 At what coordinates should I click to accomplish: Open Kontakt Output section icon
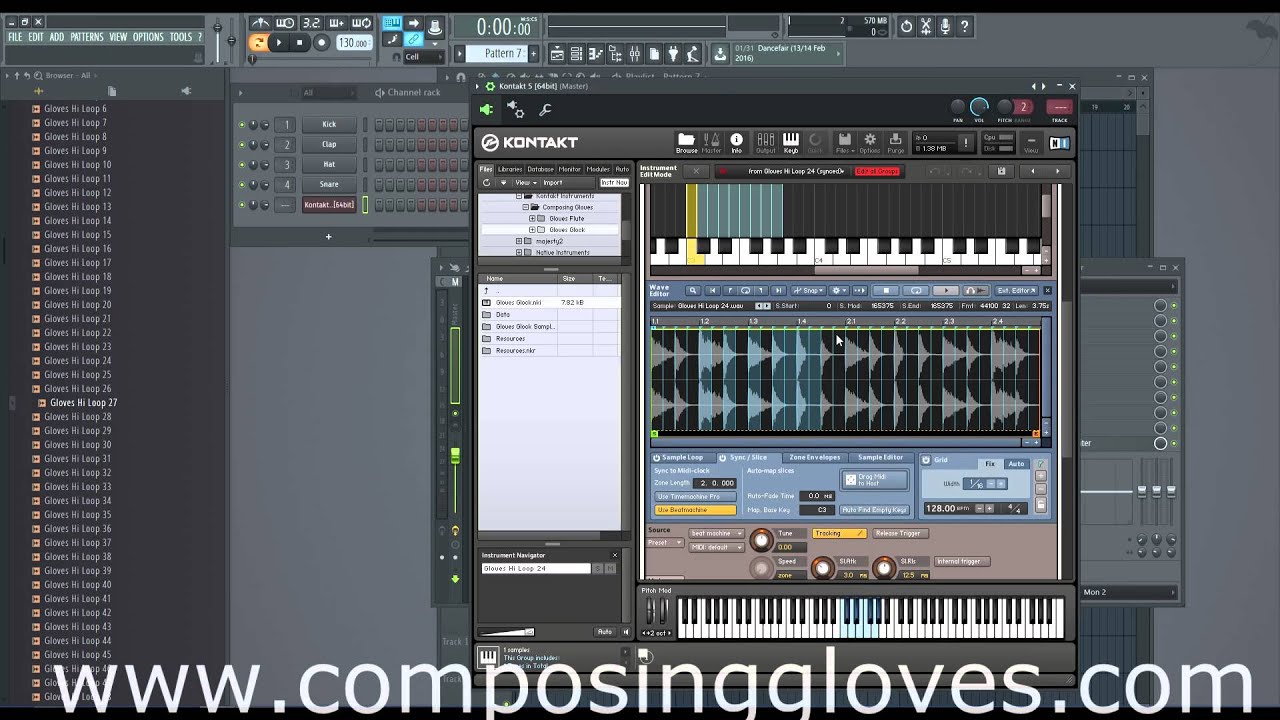point(765,141)
